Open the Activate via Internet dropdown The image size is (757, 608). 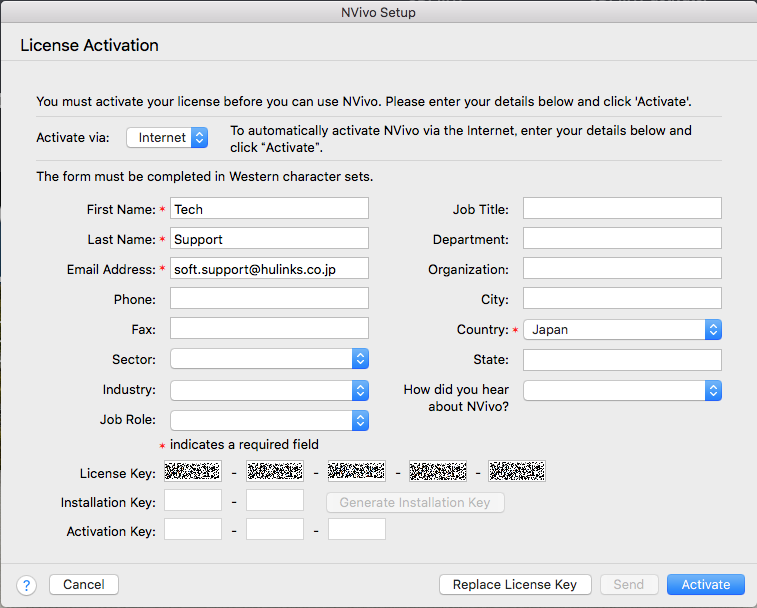[x=167, y=138]
